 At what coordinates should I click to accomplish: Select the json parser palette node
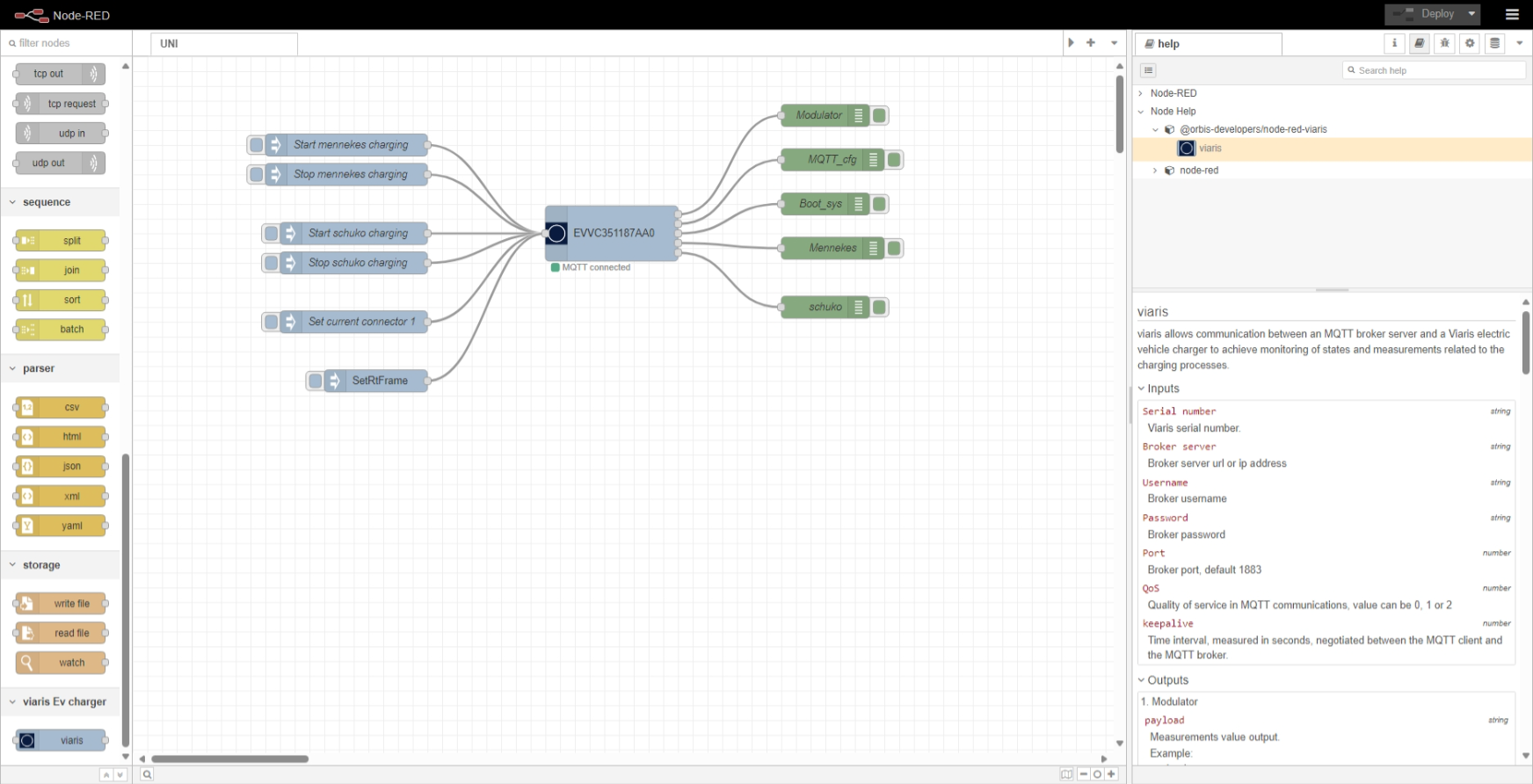[60, 467]
